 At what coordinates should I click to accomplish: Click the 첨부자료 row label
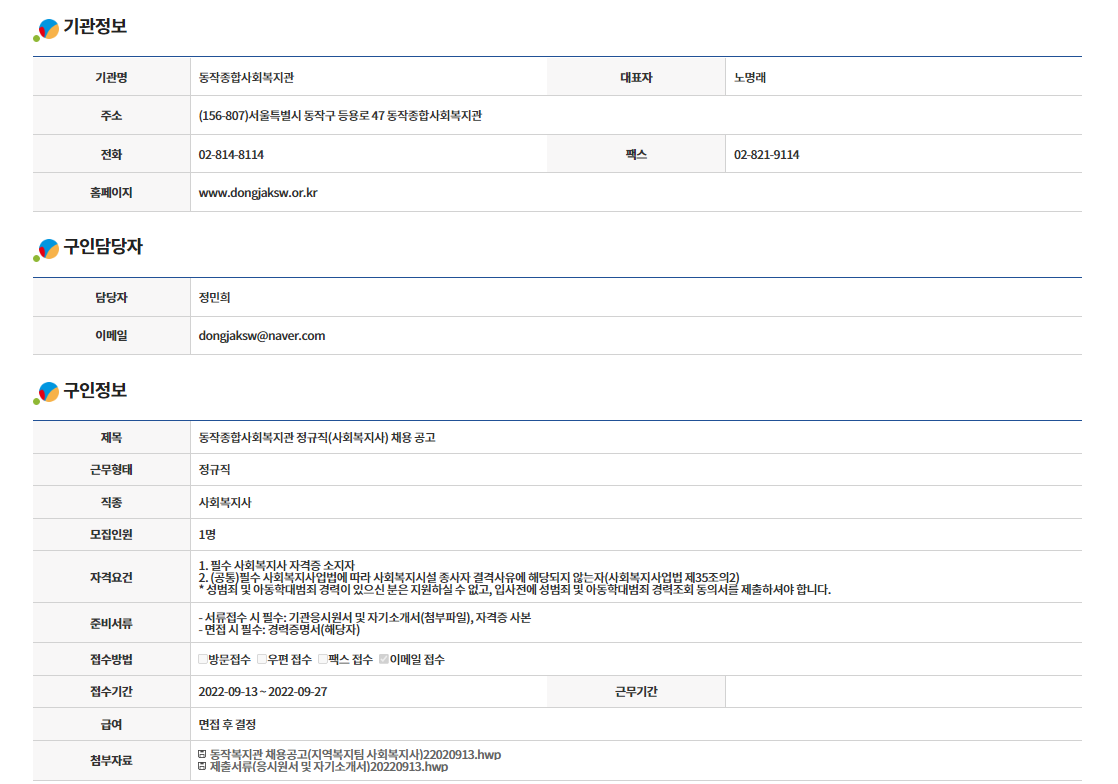coord(111,760)
